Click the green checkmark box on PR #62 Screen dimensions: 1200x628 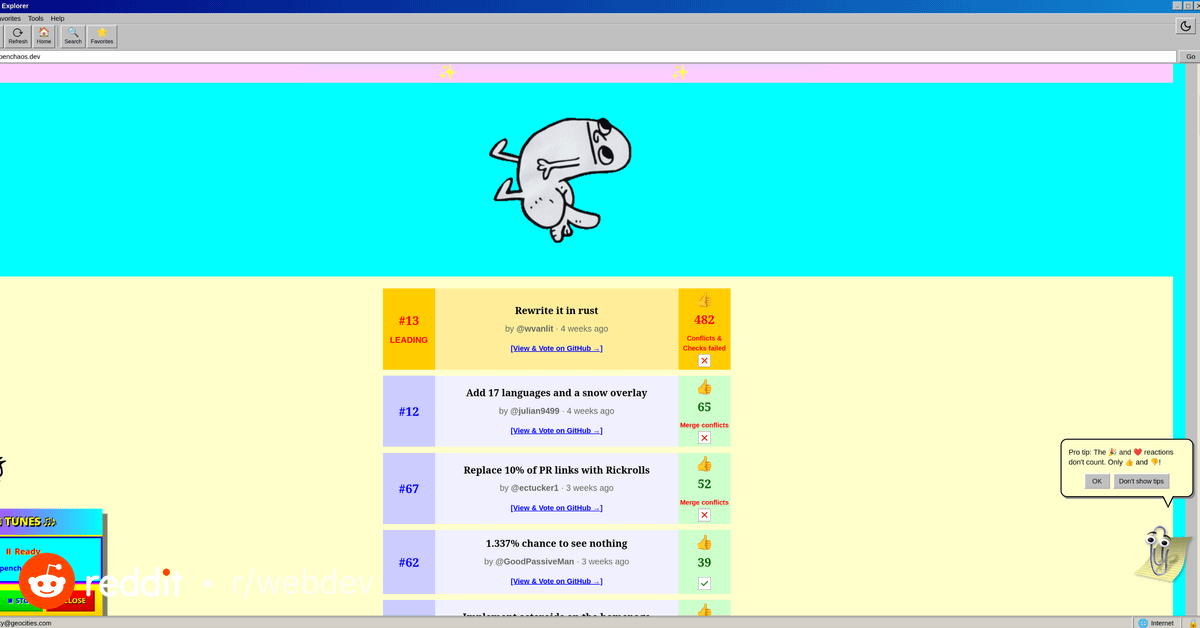pyautogui.click(x=704, y=583)
